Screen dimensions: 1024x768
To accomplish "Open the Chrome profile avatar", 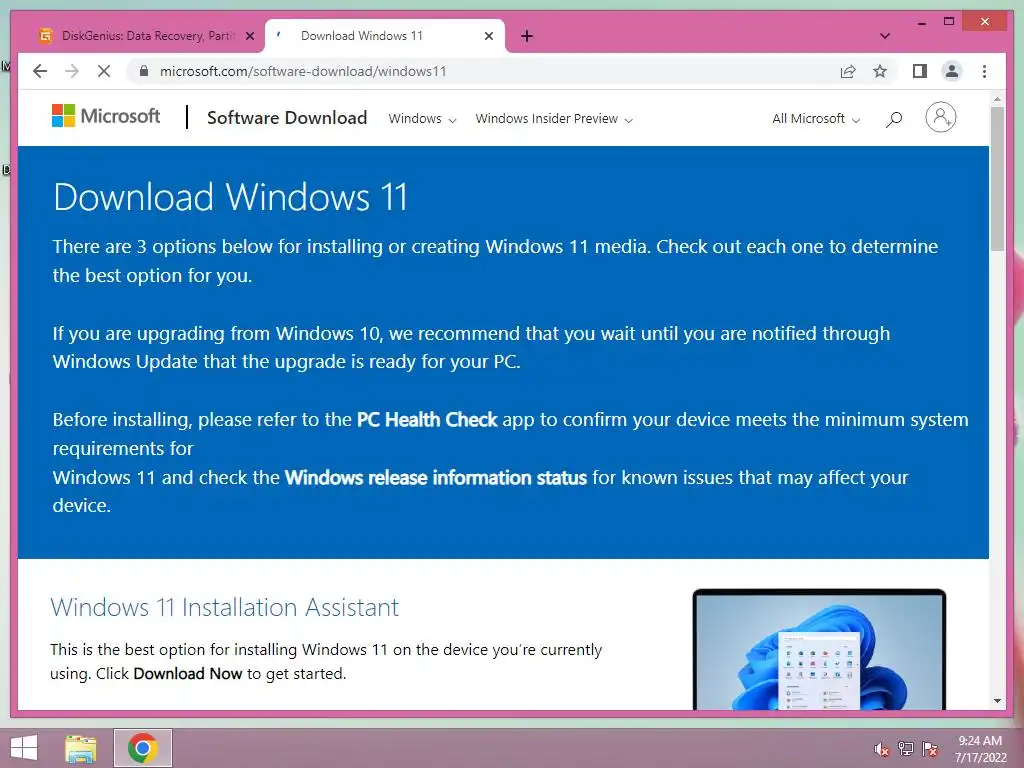I will click(x=952, y=71).
